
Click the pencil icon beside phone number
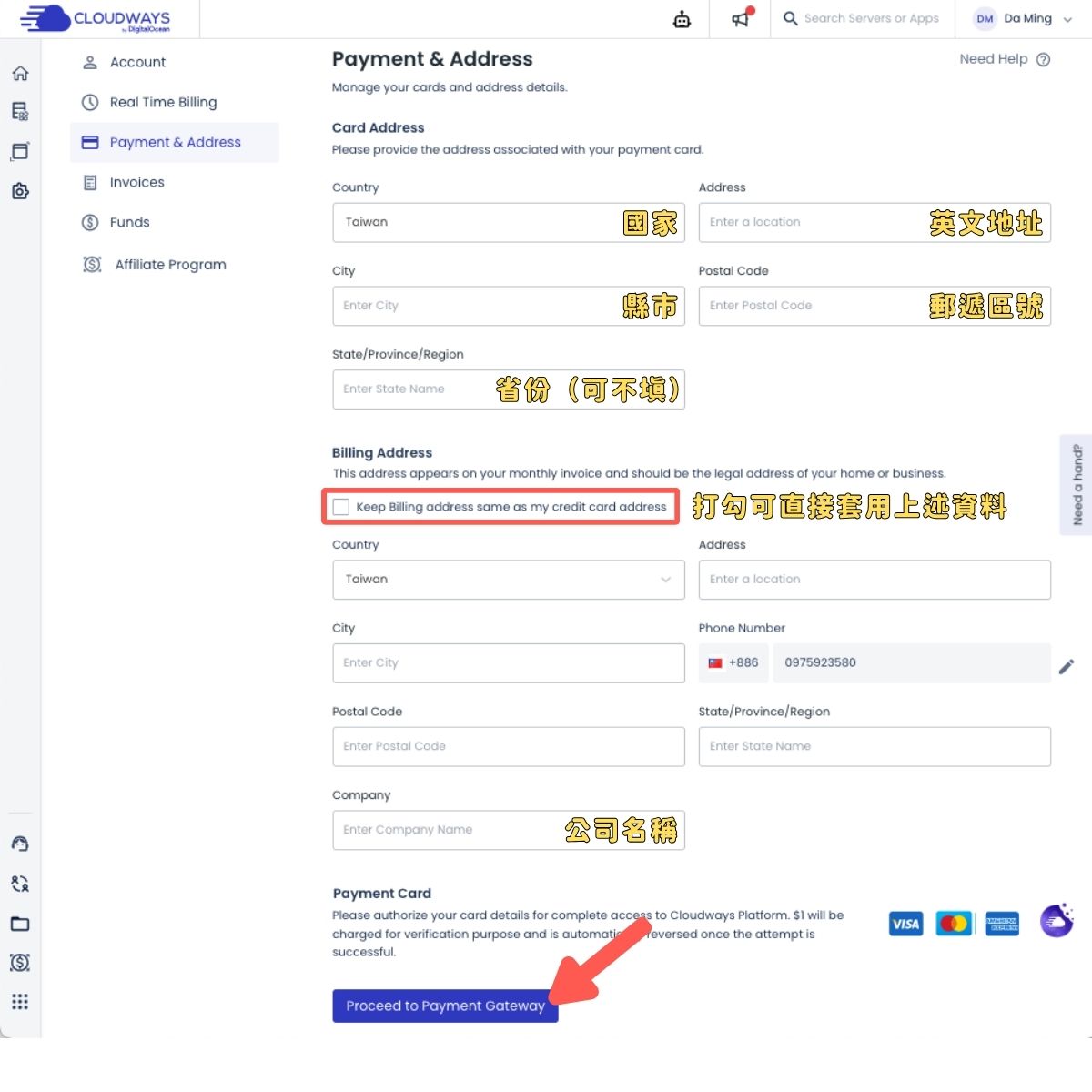point(1067,667)
